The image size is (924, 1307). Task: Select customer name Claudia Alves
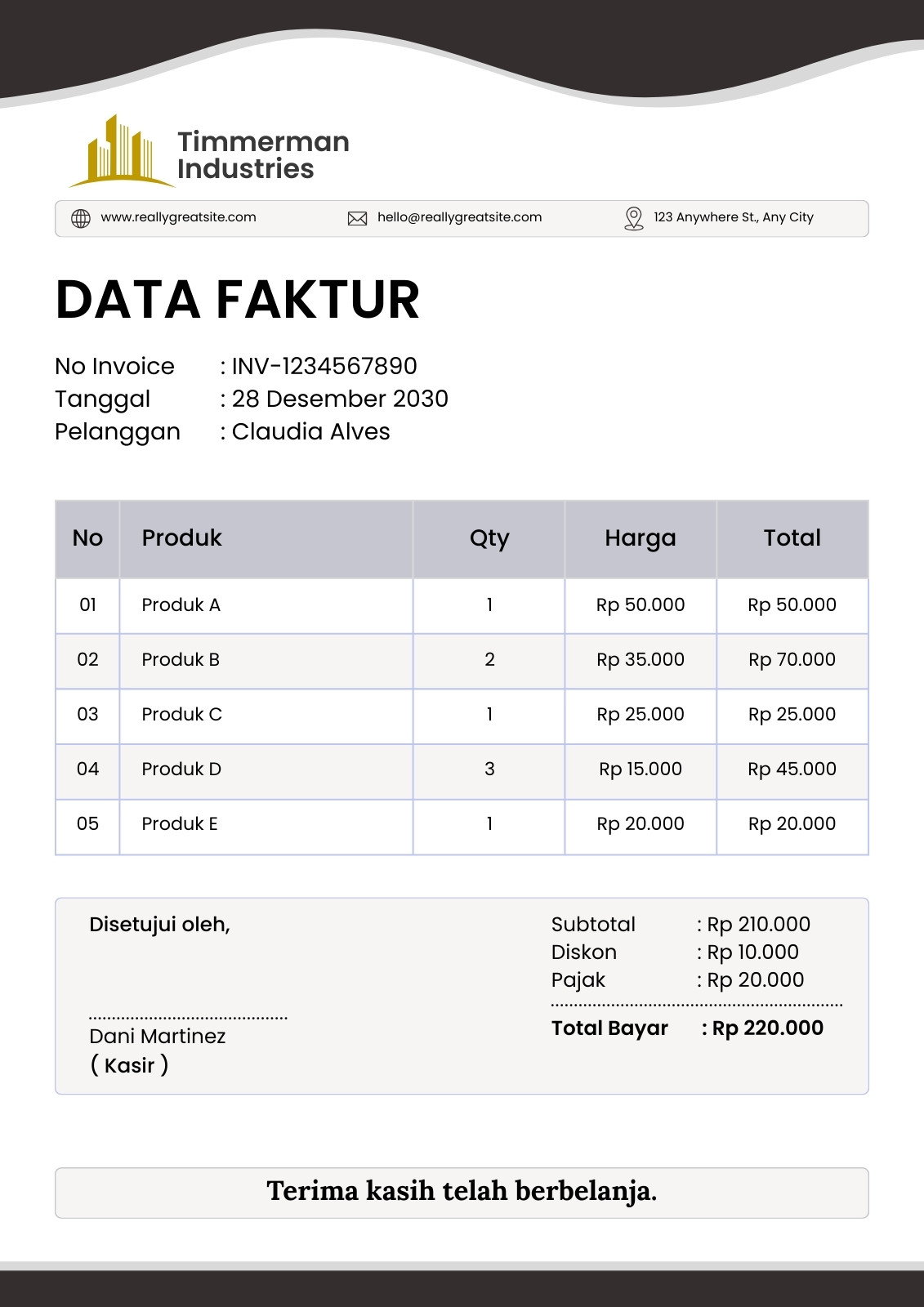click(x=310, y=431)
